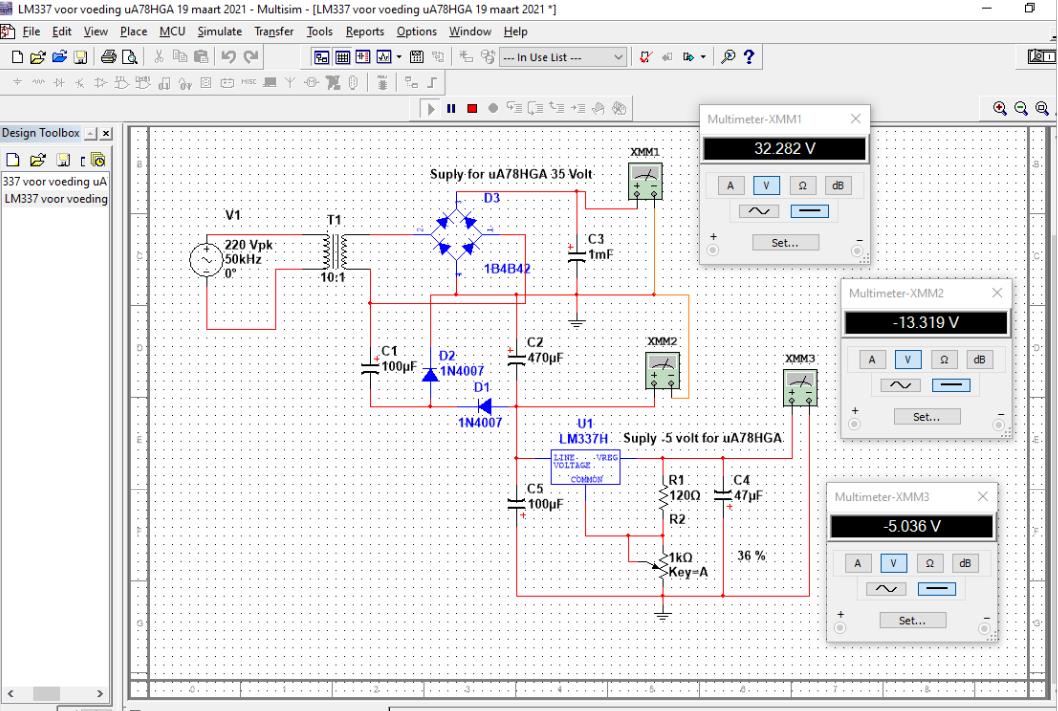Screen dimensions: 1058x711
Task: Click the Place Basic resistor component icon
Action: (38, 83)
